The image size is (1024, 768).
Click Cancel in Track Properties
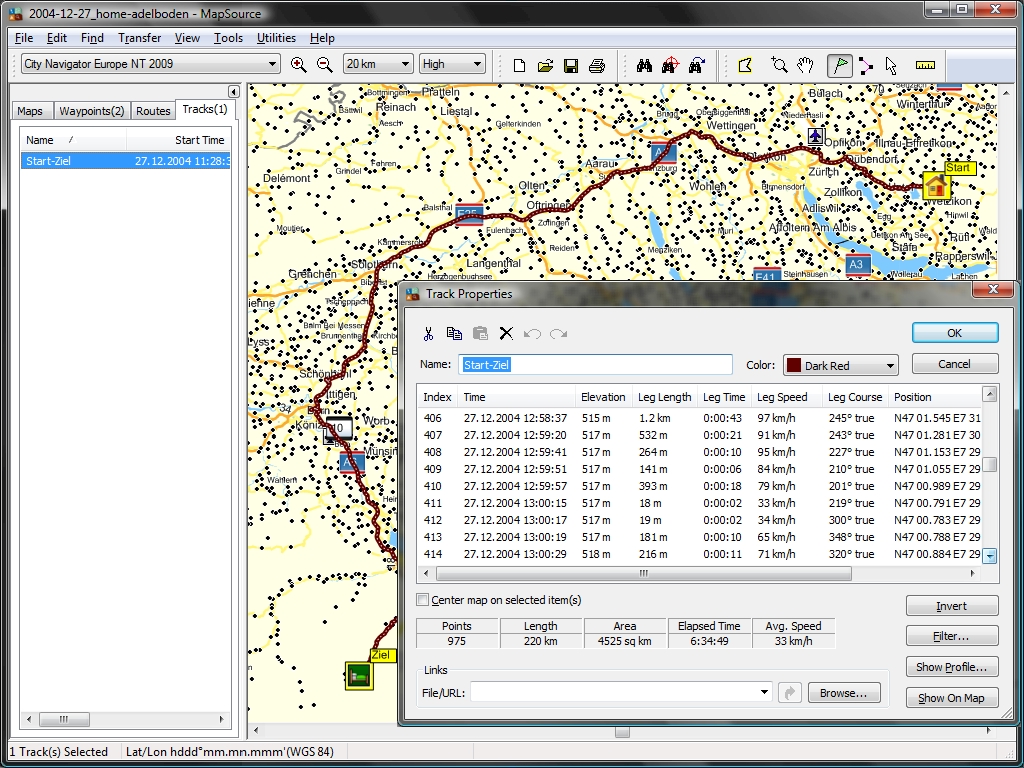[955, 364]
